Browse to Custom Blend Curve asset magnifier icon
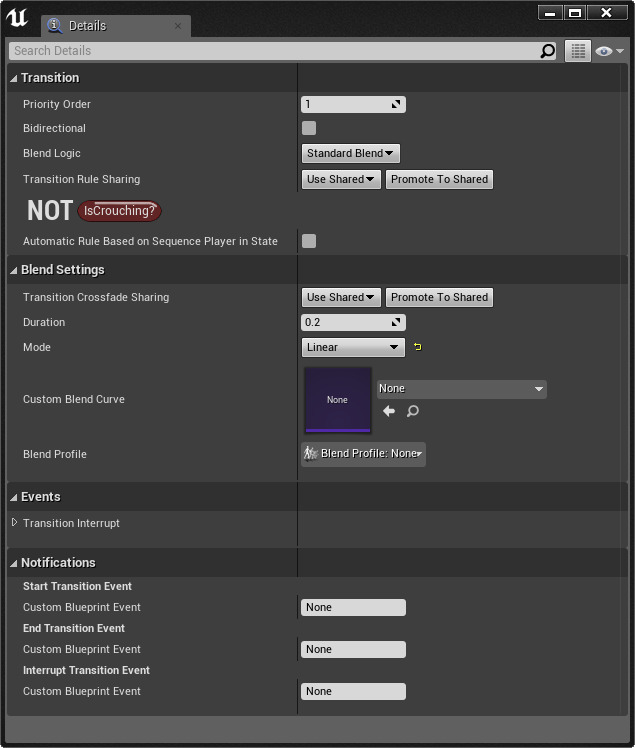The image size is (635, 748). pos(412,411)
